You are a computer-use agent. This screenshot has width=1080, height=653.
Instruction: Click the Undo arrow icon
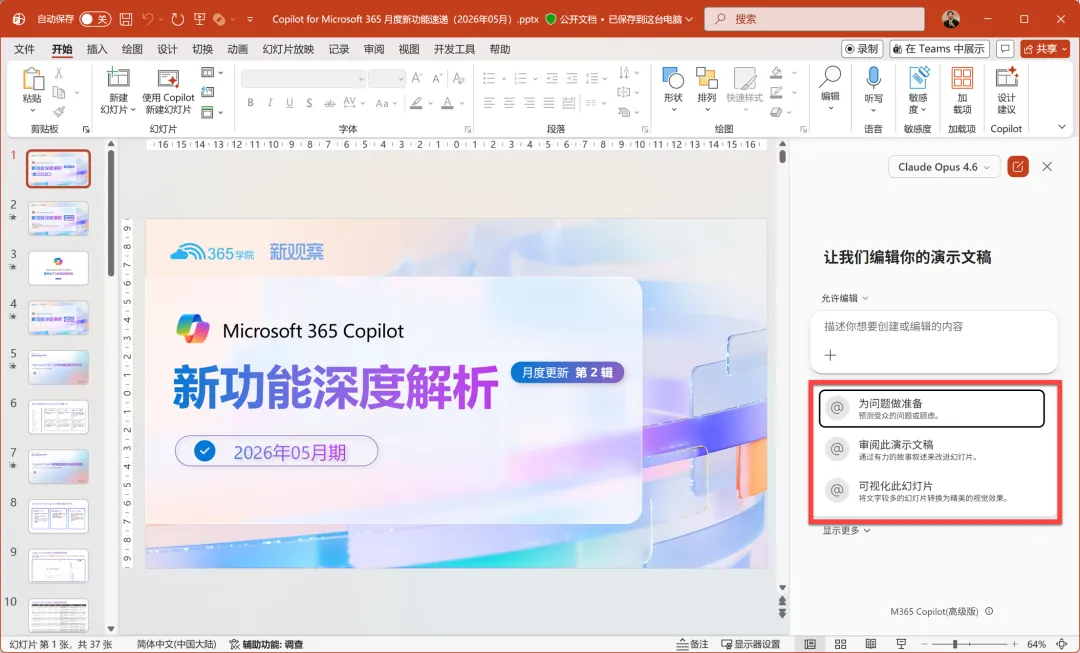pos(148,19)
